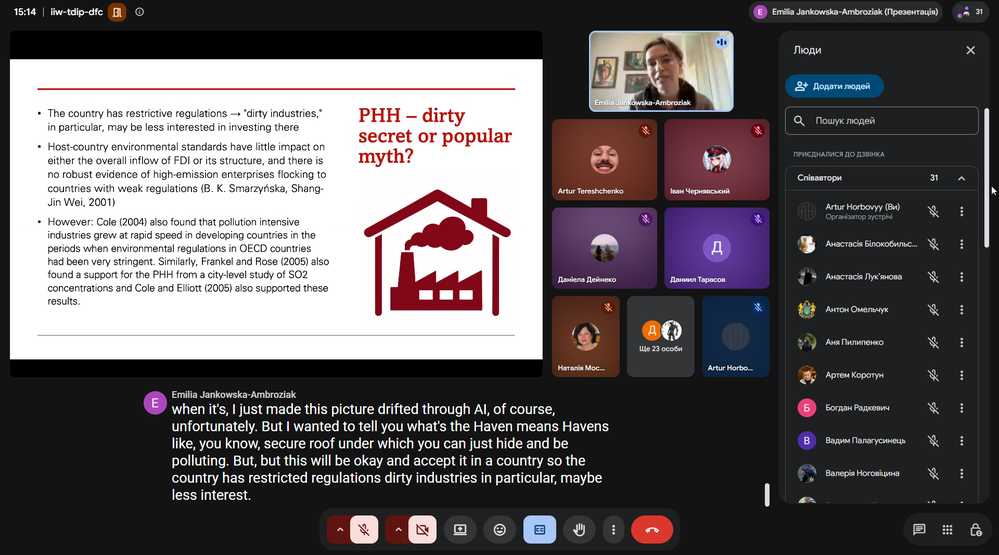
Task: Open options menu for Аня Пилипенко
Action: pos(961,342)
